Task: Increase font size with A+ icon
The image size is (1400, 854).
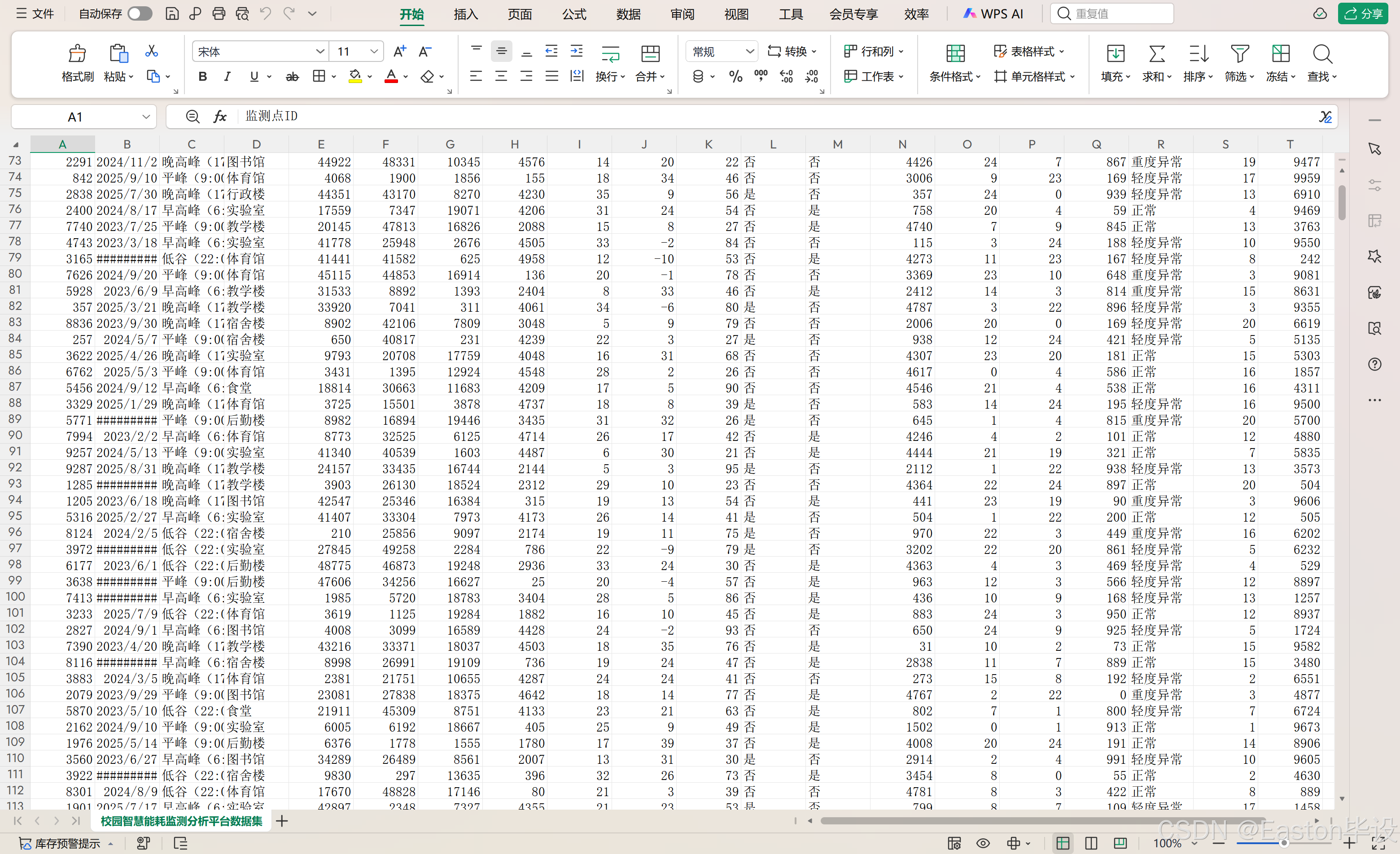Action: pyautogui.click(x=400, y=52)
